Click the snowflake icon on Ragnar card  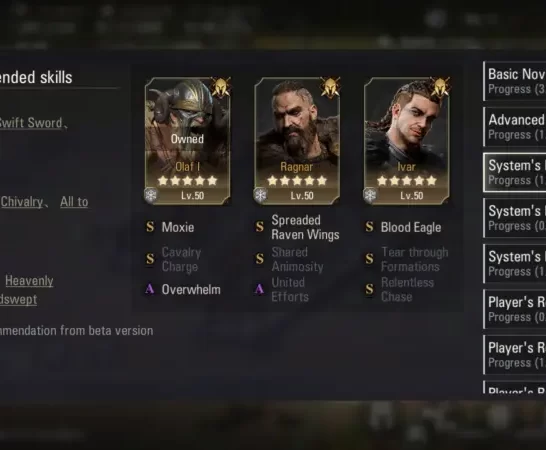(x=260, y=195)
